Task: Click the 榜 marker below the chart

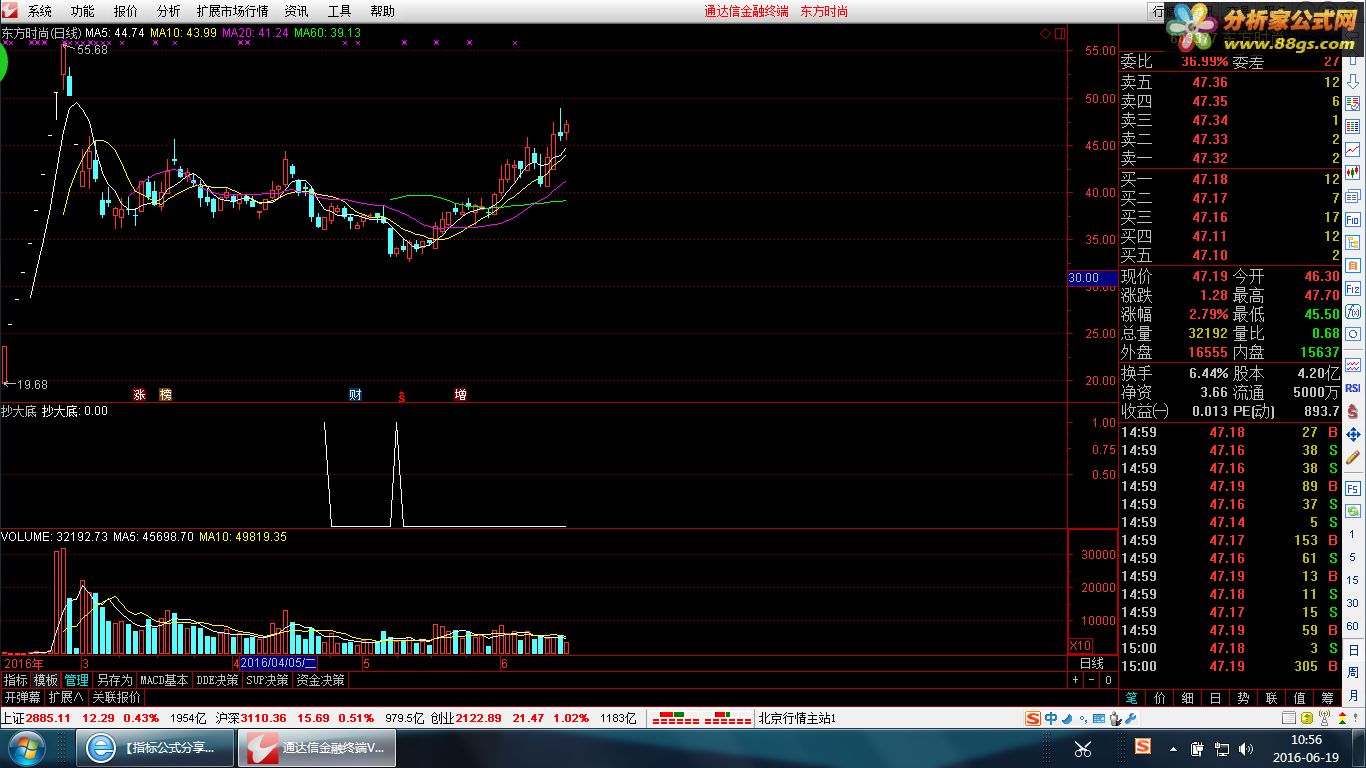Action: (x=166, y=395)
